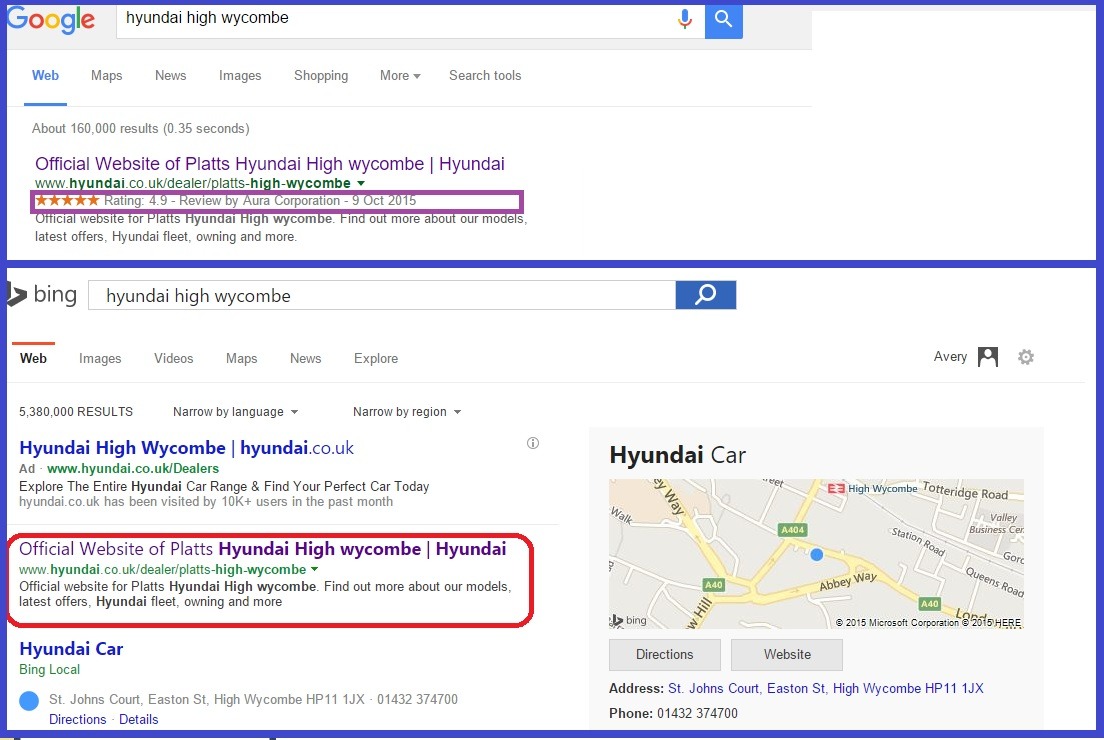Open the More dropdown in Google navigation
Viewport: 1104px width, 740px height.
pyautogui.click(x=399, y=75)
